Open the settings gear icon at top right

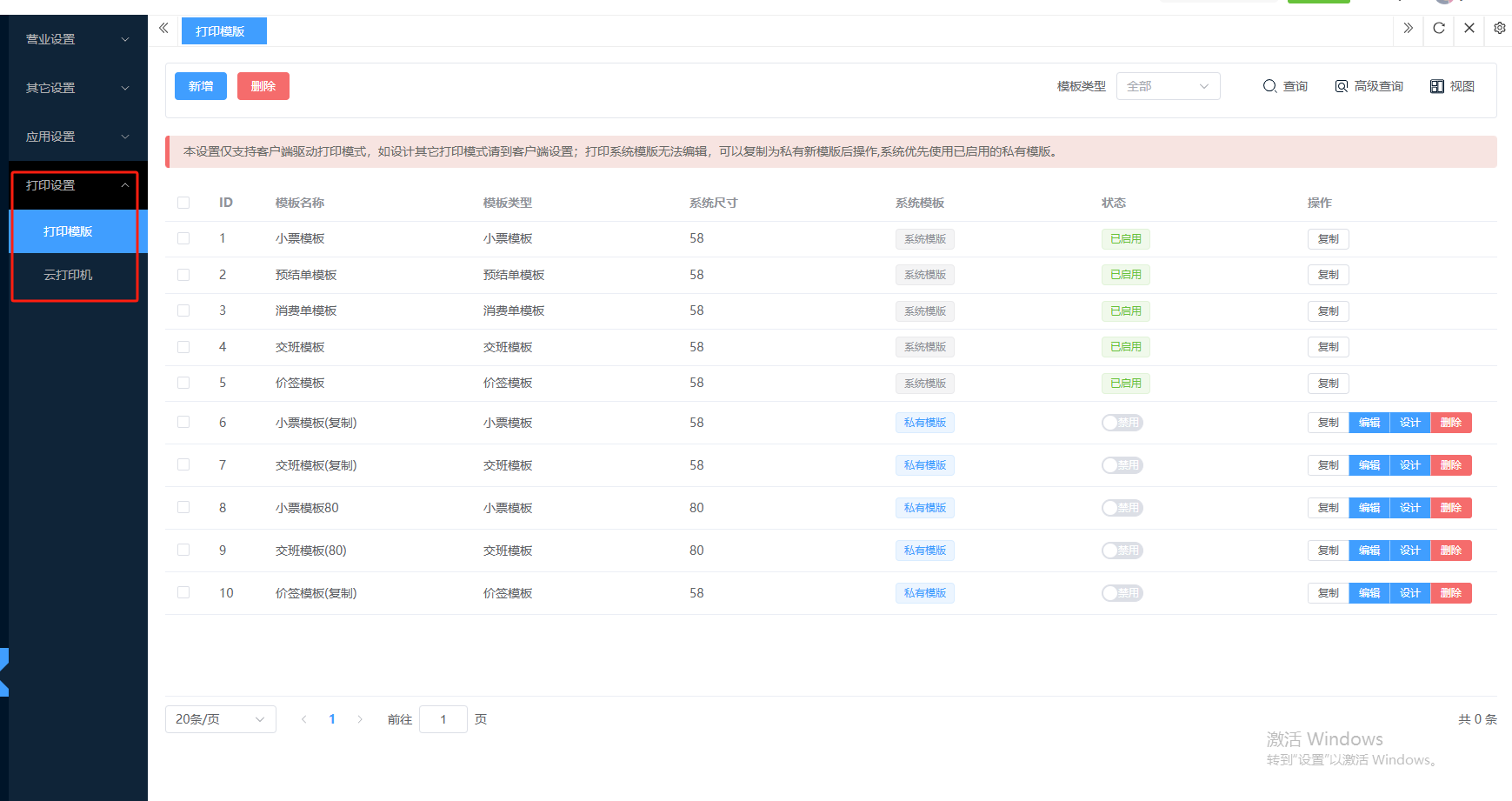click(1500, 28)
